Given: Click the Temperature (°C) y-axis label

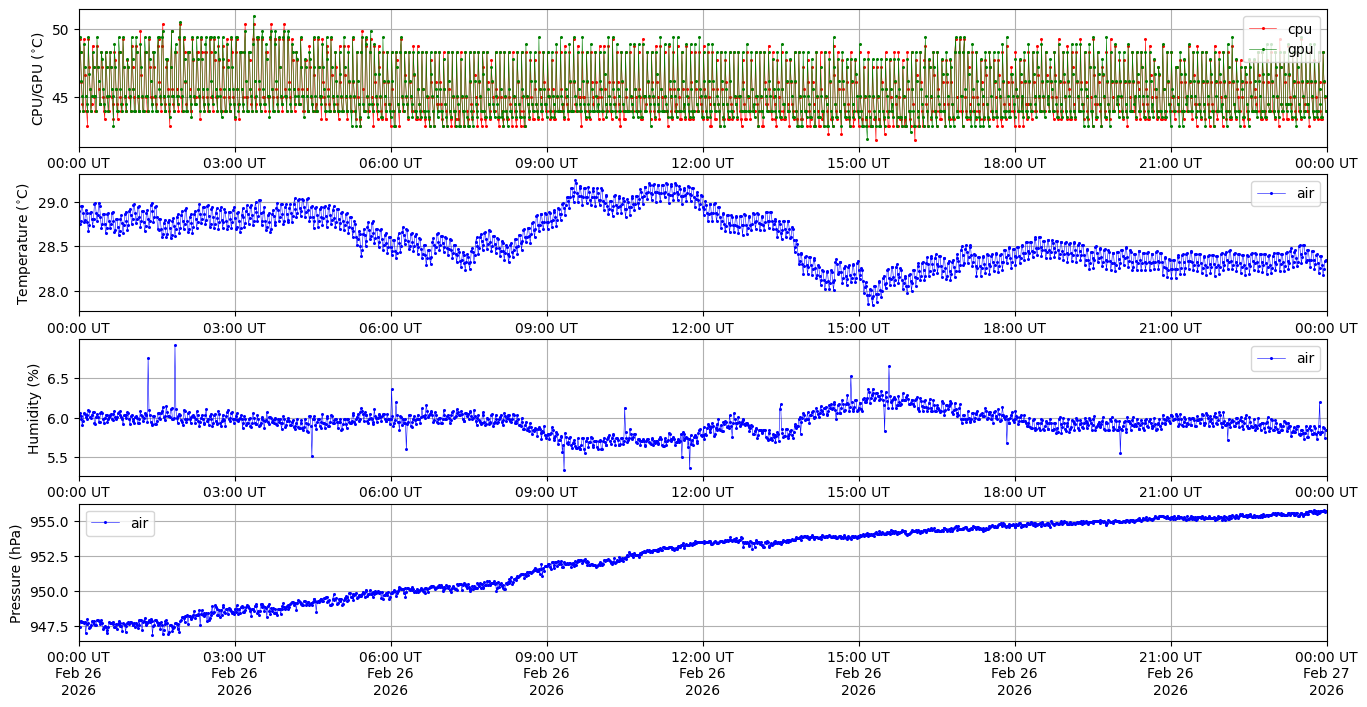Looking at the screenshot, I should pyautogui.click(x=23, y=243).
